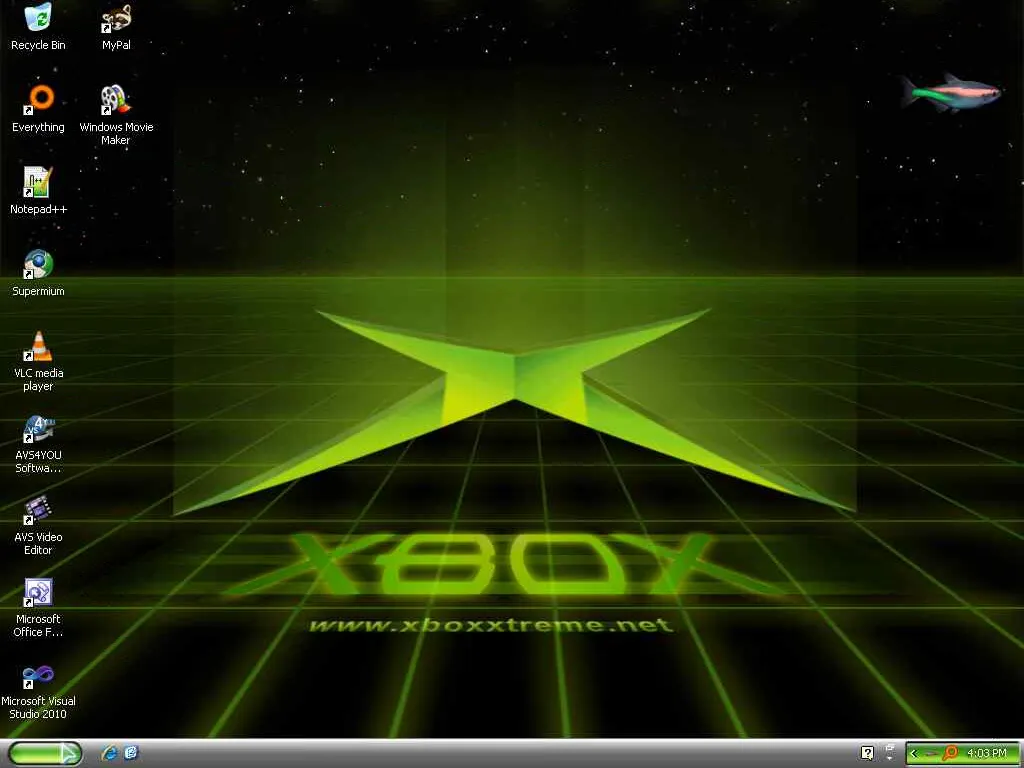1024x768 pixels.
Task: Launch Internet Explorer from Quick Launch
Action: 109,753
